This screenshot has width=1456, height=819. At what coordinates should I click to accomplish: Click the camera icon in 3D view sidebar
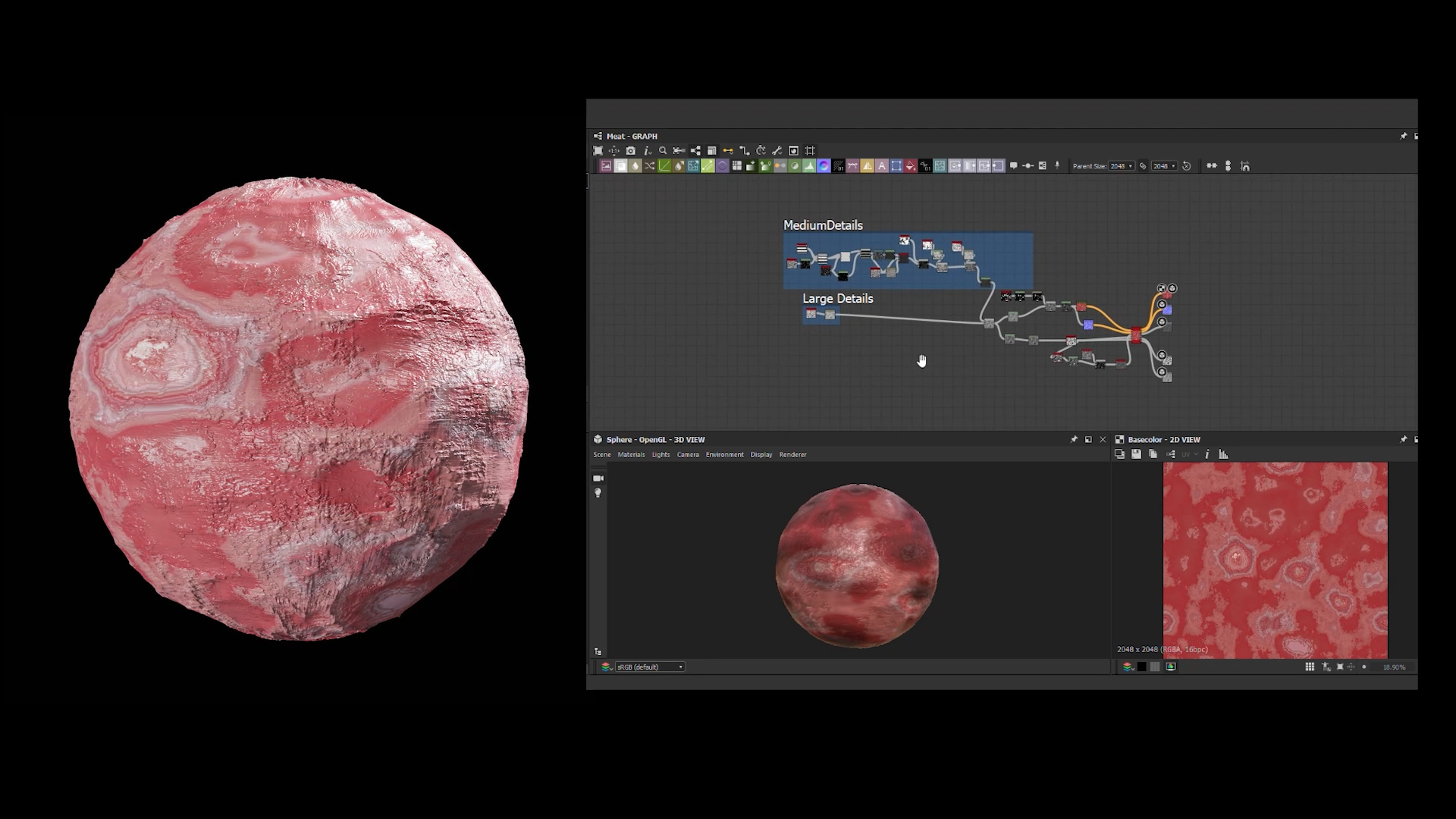pos(598,479)
